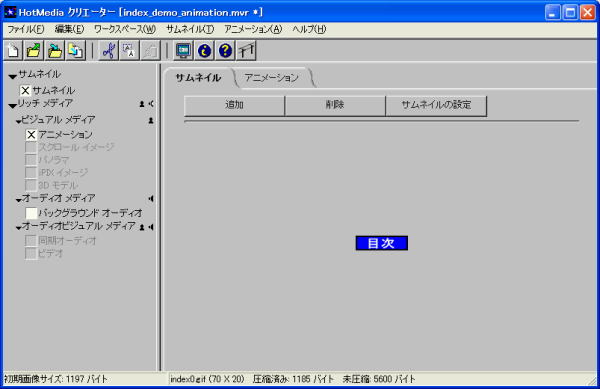This screenshot has width=600, height=389.
Task: Click the 初期画像サイズ: 1197 バイト status text
Action: pos(56,379)
